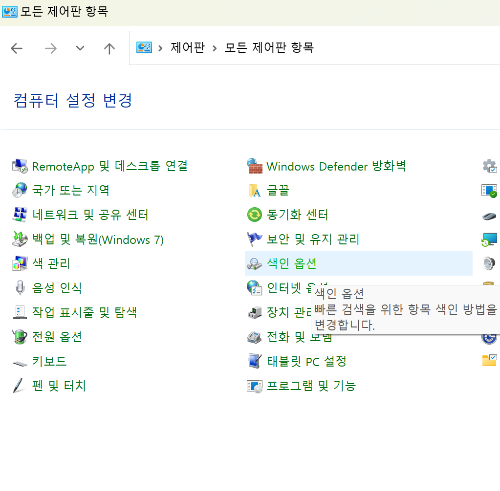Open the 키보드 settings link

coord(49,361)
